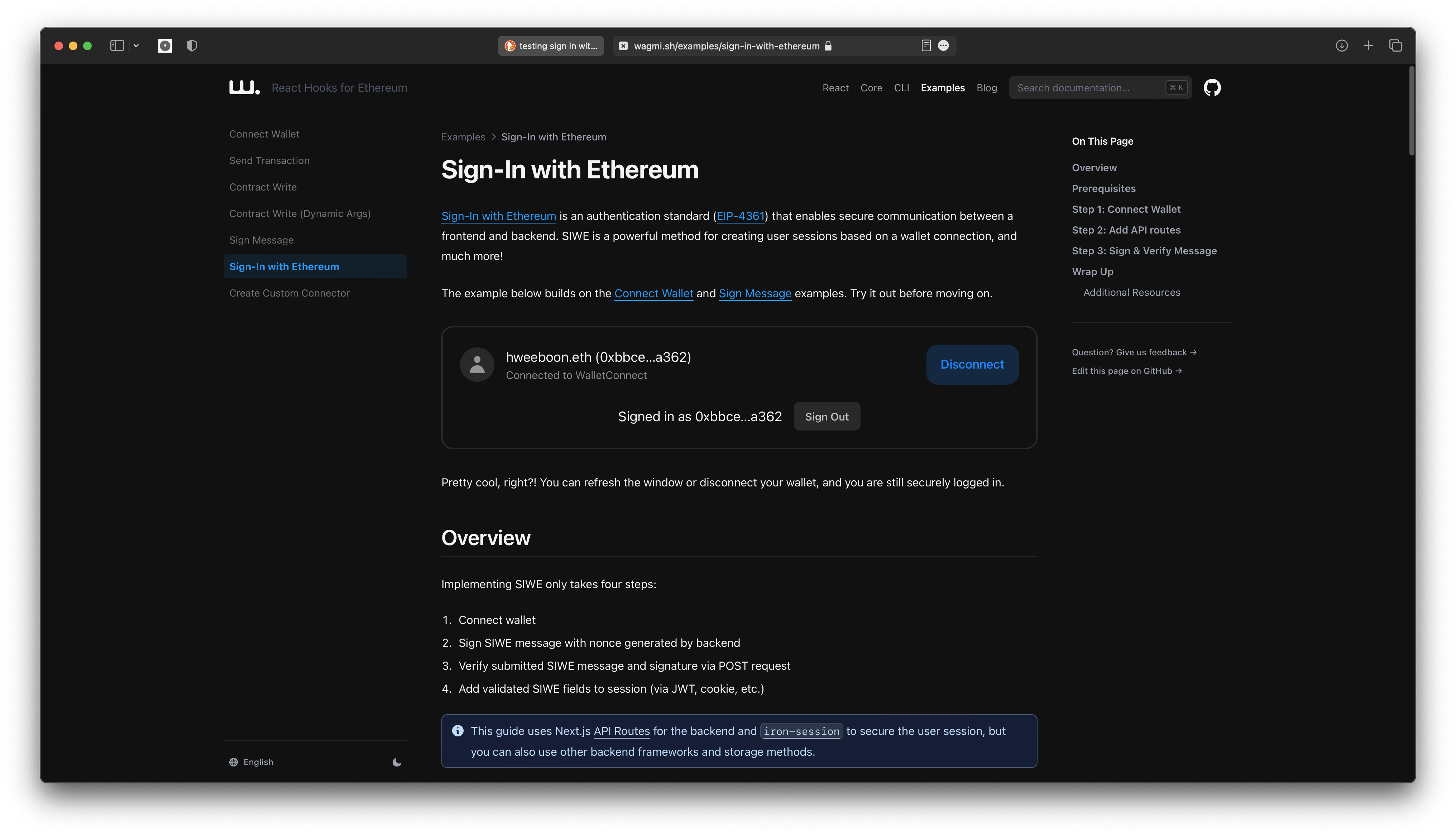The height and width of the screenshot is (836, 1456).
Task: Follow the EIP-4361 link
Action: 741,216
